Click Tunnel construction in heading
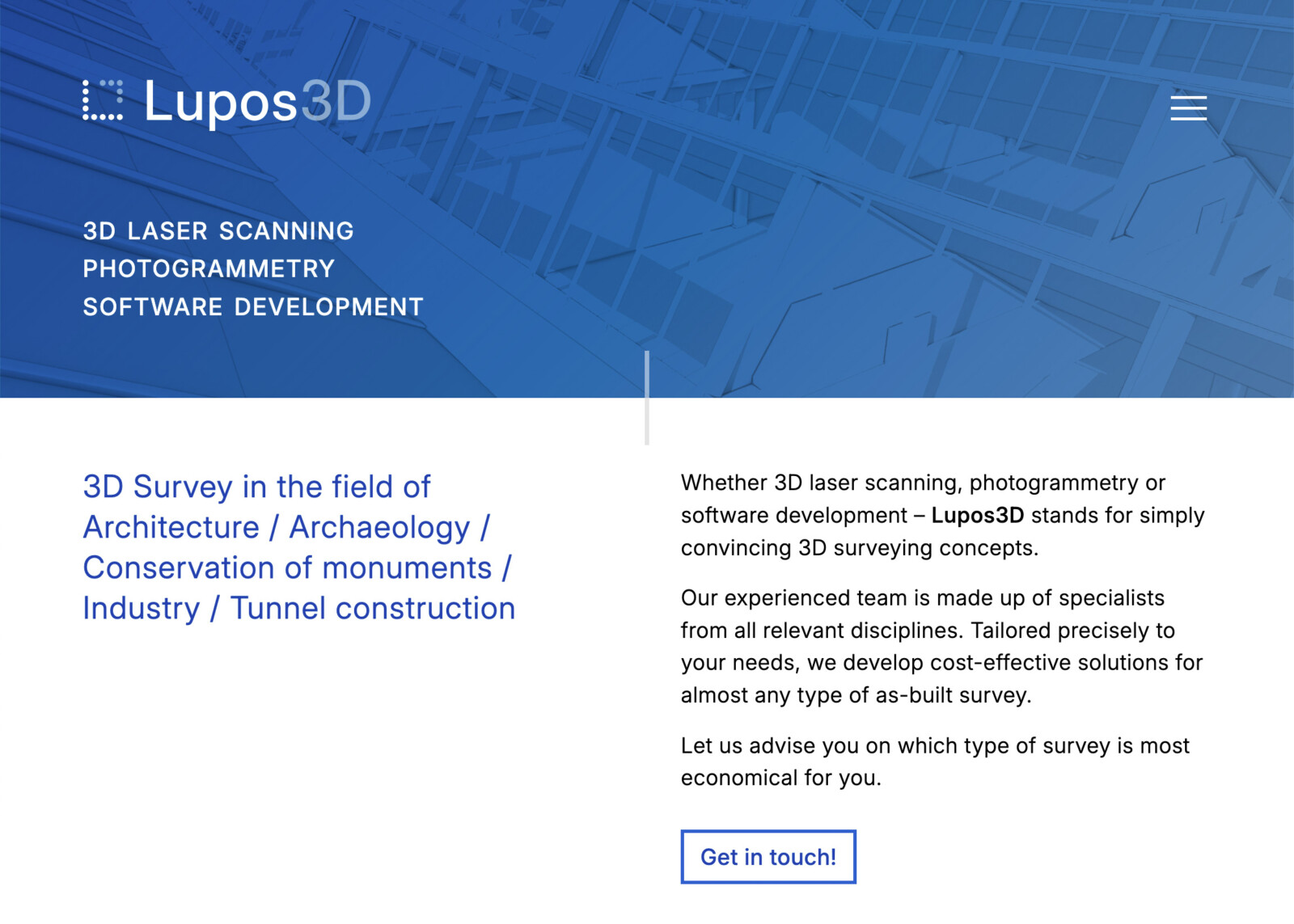Viewport: 1294px width, 924px height. point(373,608)
